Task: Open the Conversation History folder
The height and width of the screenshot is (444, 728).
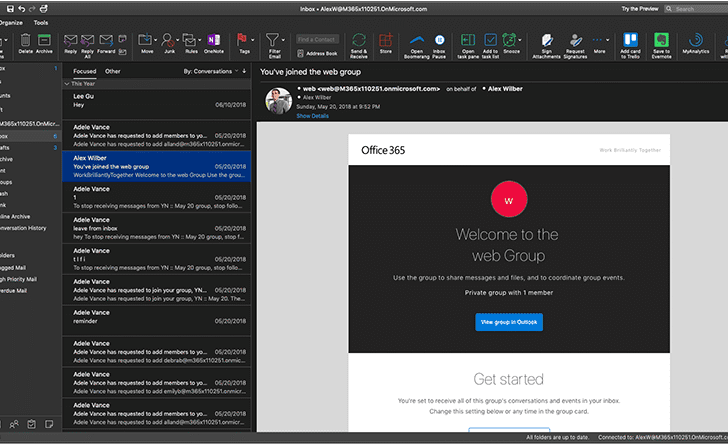Action: tap(23, 228)
